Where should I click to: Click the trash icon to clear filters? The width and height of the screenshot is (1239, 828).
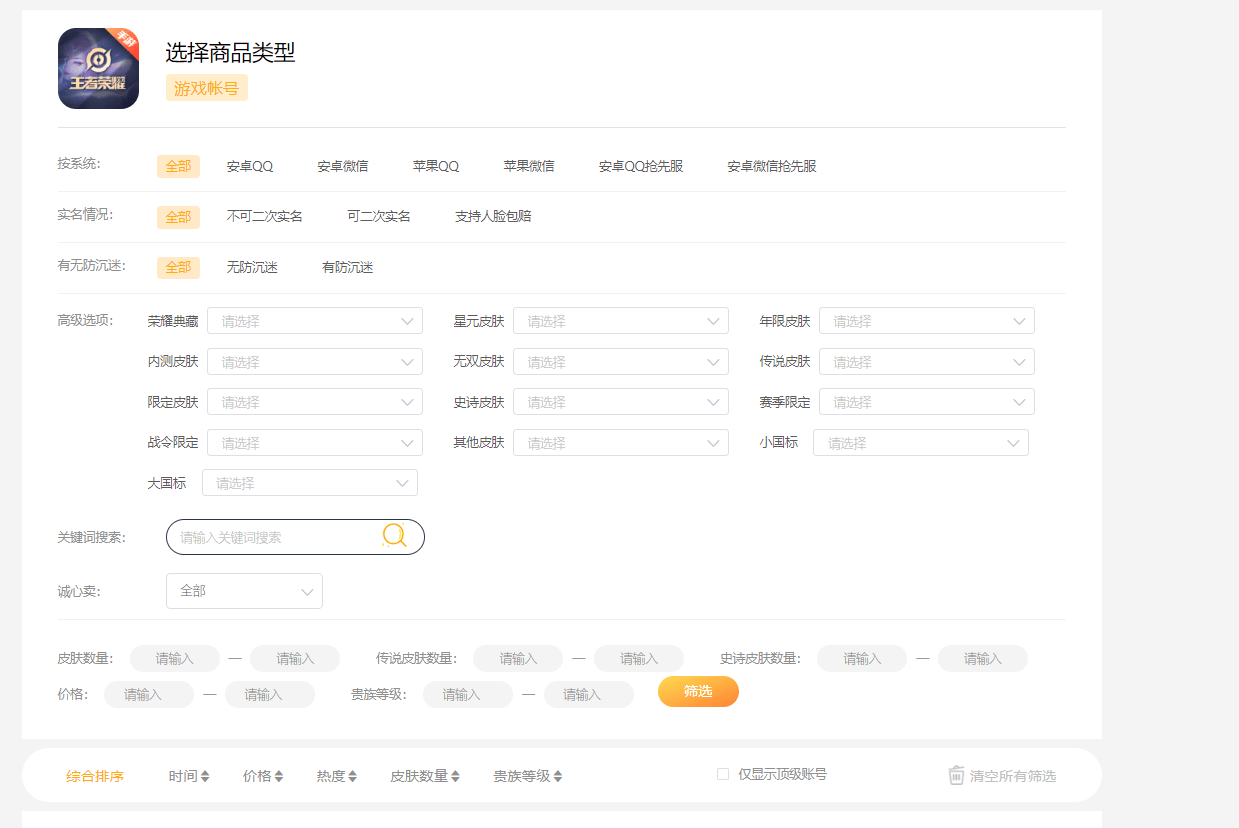[x=956, y=775]
